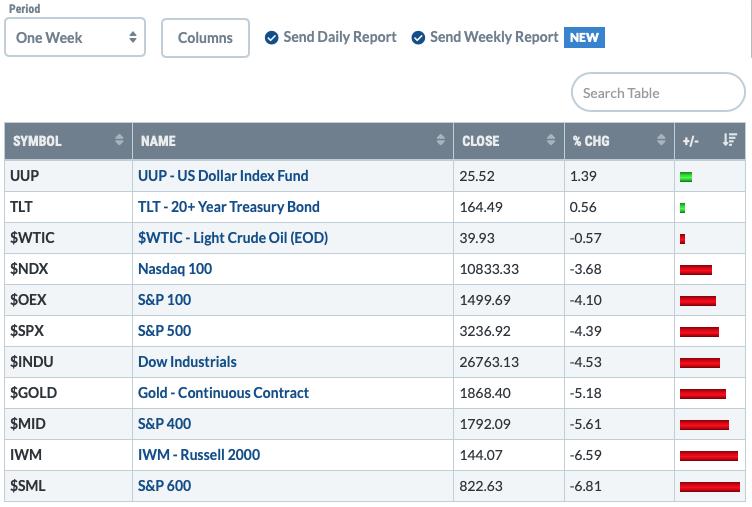Click the red change bar for $SML
752x507 pixels.
pyautogui.click(x=710, y=487)
